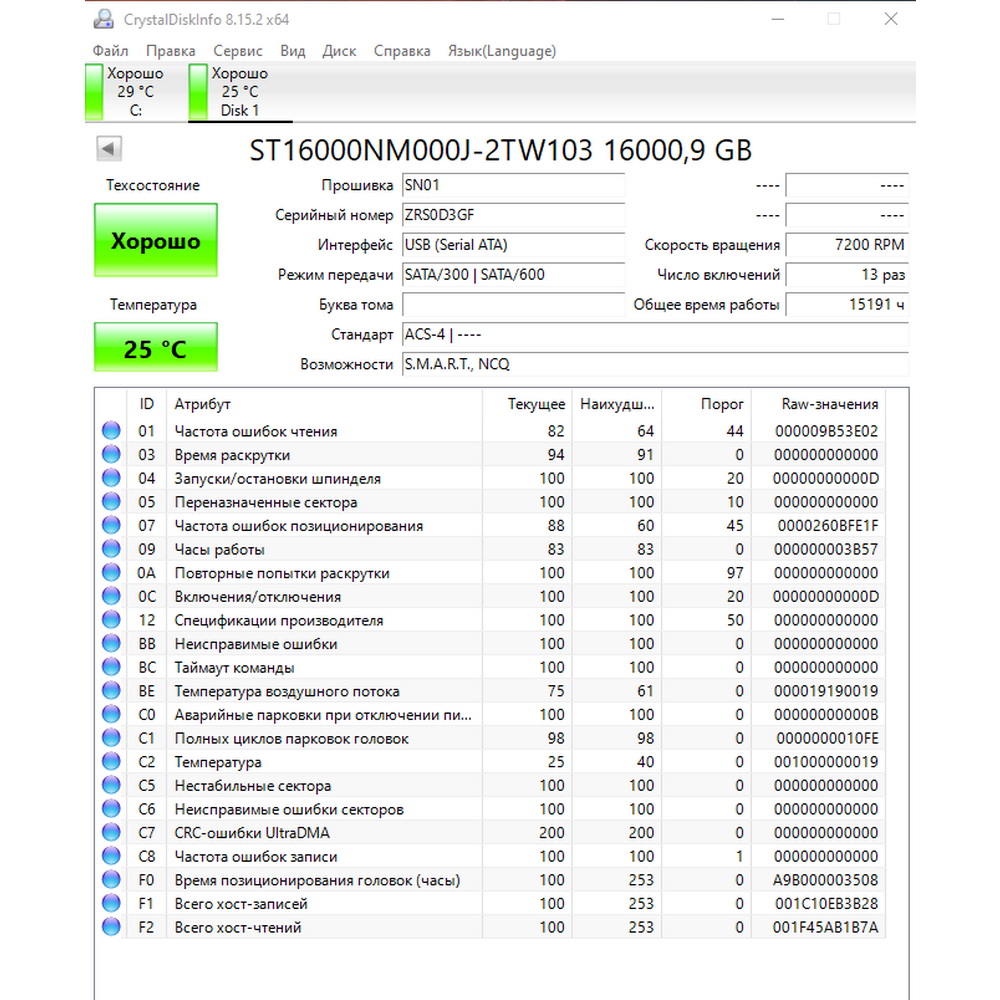Click the serial number field ZRS0D3GF
1000x1000 pixels.
[513, 215]
